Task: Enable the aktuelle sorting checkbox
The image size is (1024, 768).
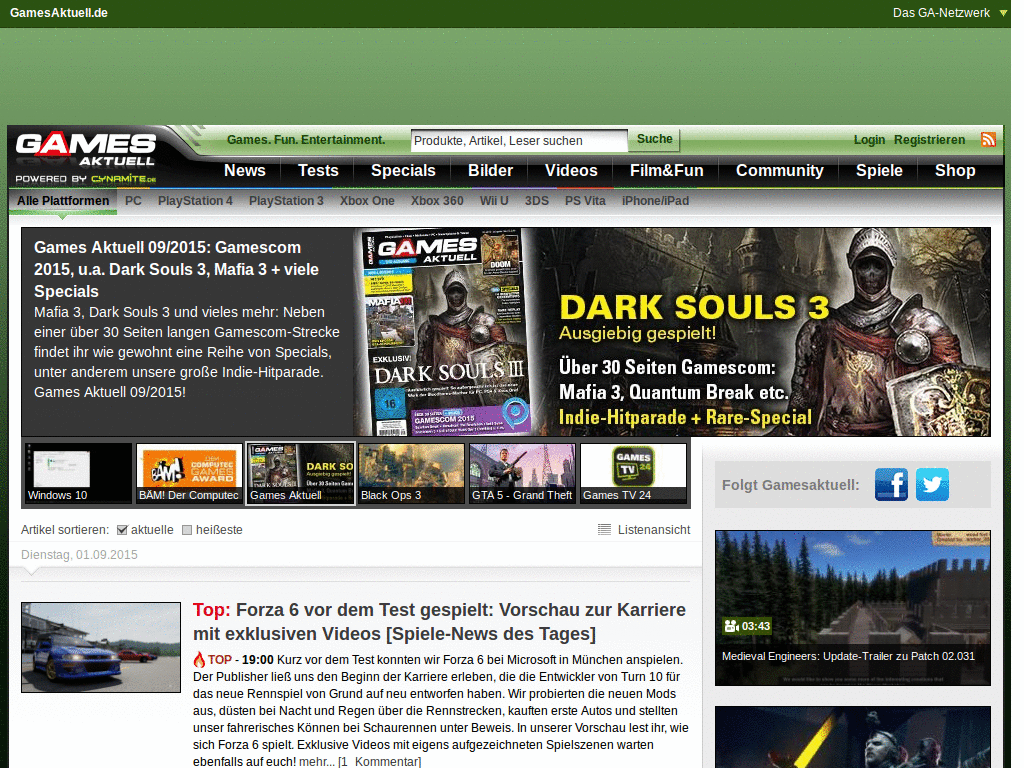Action: pyautogui.click(x=122, y=530)
